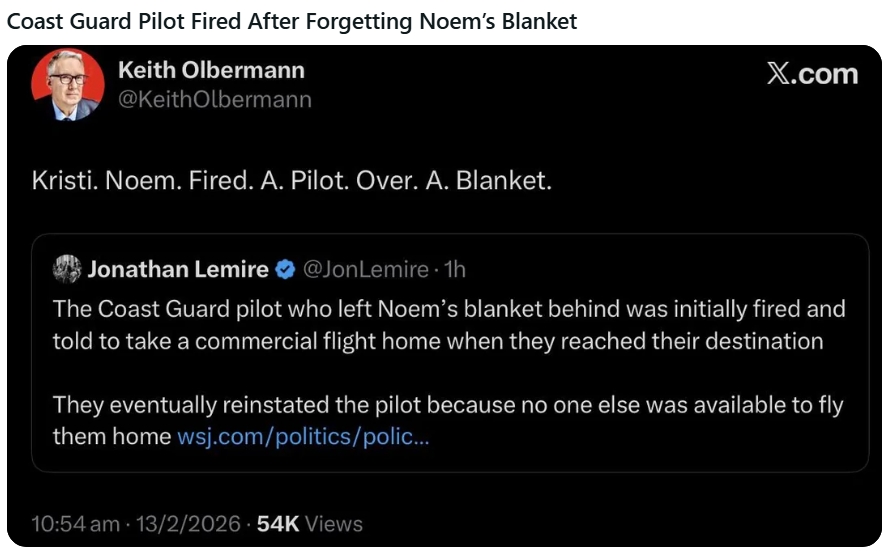Click the 1h timestamp on quoted post

coord(454,269)
